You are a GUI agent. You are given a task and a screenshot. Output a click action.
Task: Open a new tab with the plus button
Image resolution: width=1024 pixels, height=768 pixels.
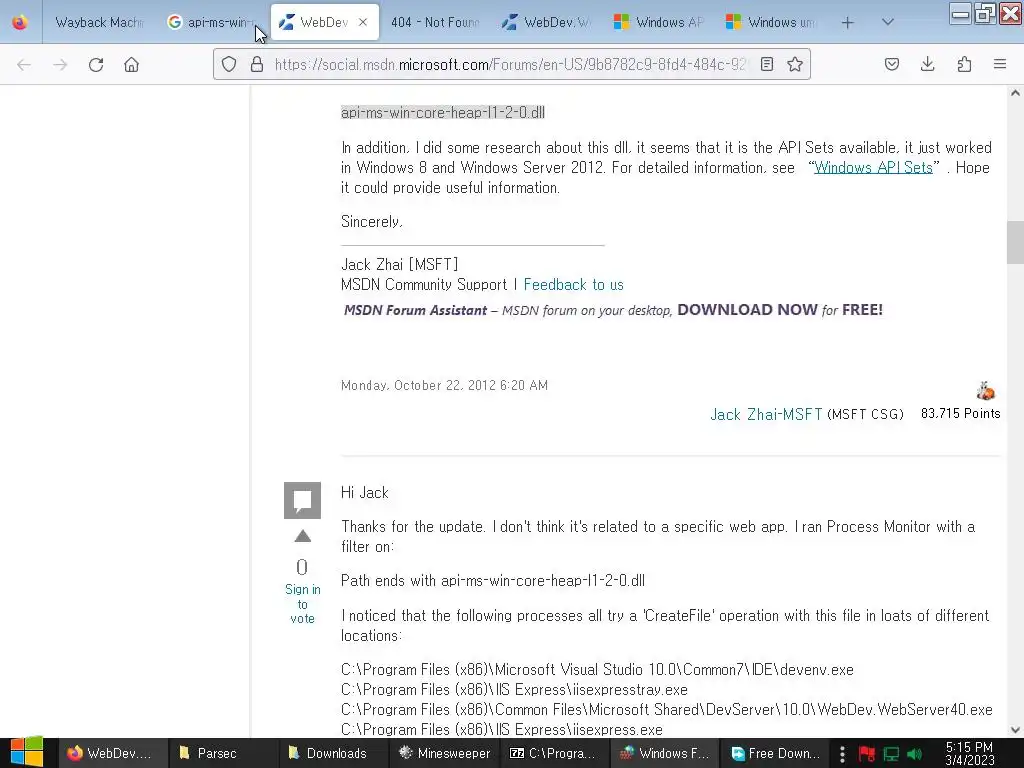[848, 23]
